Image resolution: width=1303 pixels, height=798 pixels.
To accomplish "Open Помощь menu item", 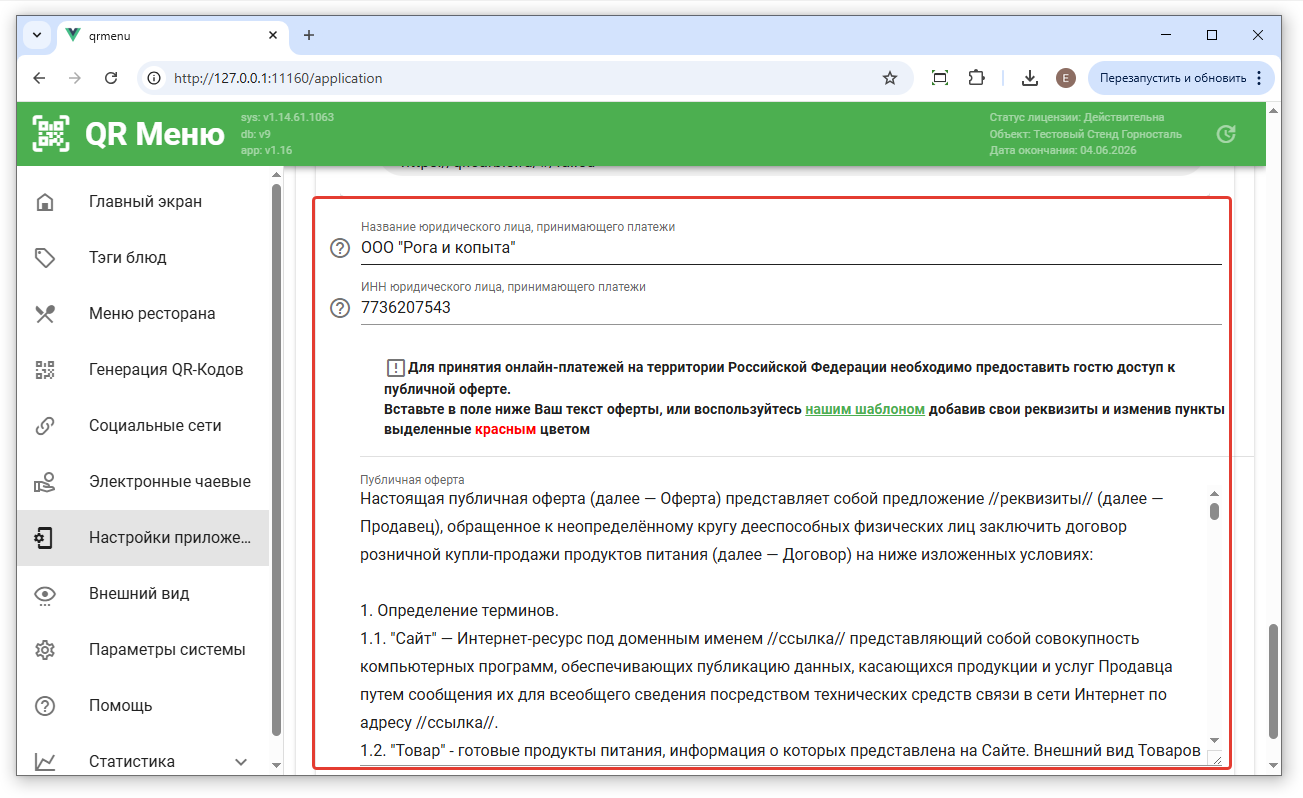I will 143,706.
